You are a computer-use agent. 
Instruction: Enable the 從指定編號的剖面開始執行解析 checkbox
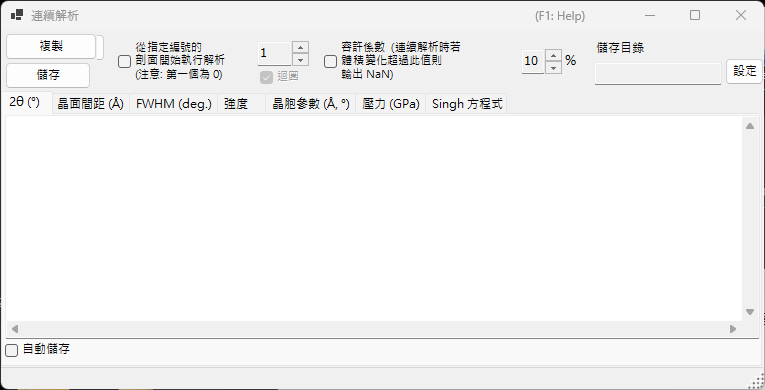pyautogui.click(x=124, y=62)
